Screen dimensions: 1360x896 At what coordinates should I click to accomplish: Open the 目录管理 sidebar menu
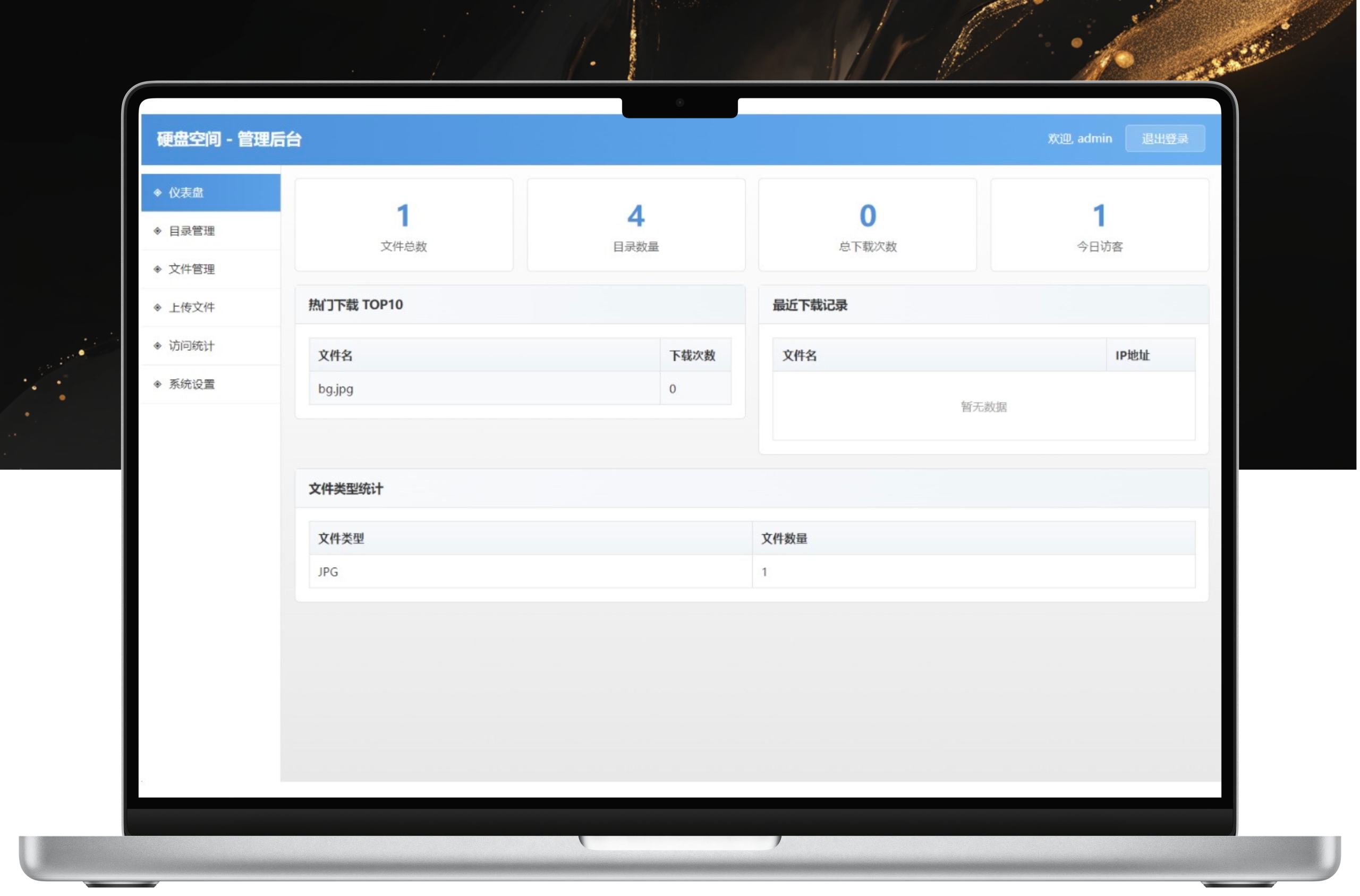192,231
